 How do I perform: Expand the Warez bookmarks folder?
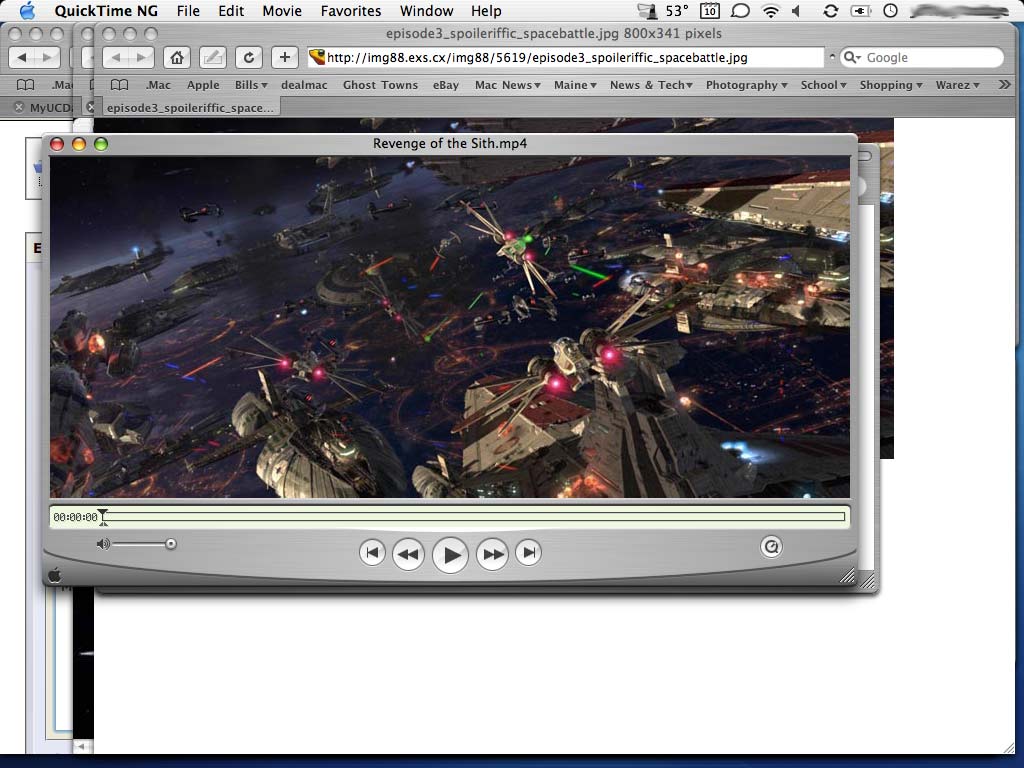click(x=957, y=85)
